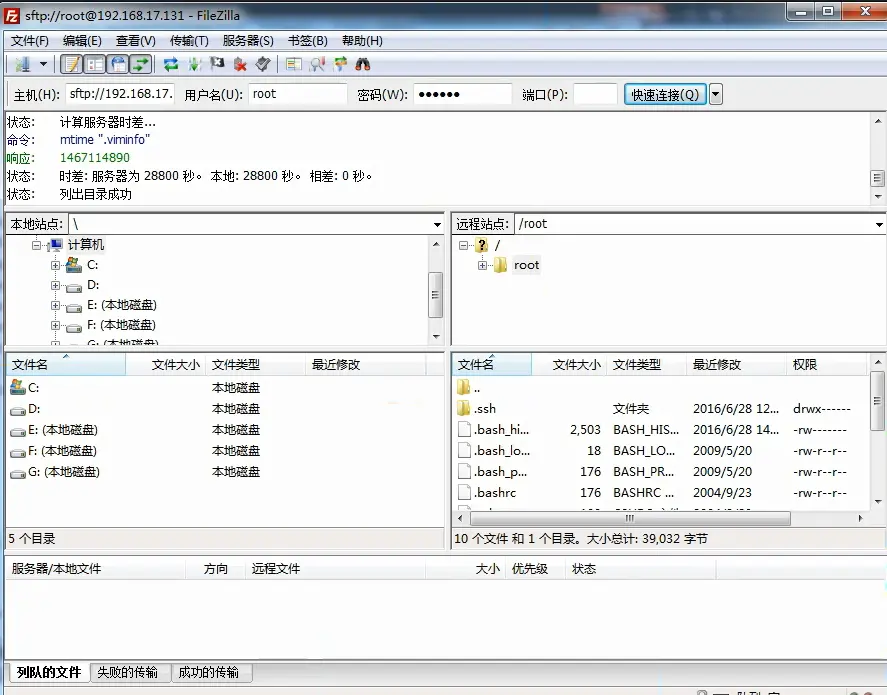Image resolution: width=887 pixels, height=695 pixels.
Task: Sort local files by 最近修改 column
Action: (x=365, y=365)
